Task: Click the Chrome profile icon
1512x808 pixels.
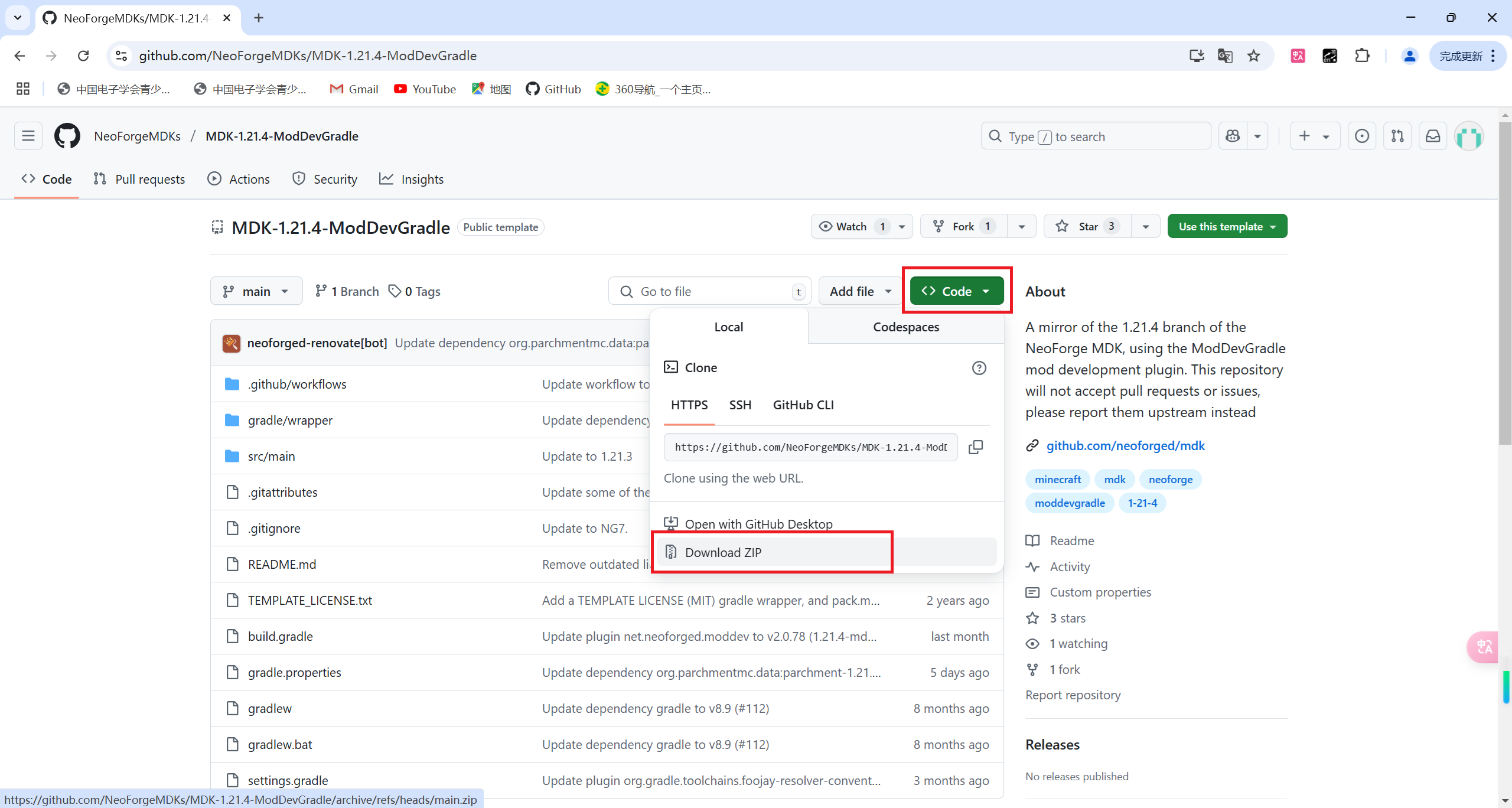Action: click(x=1409, y=56)
